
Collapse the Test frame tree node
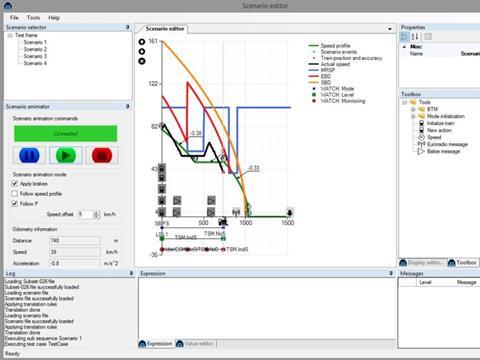click(x=10, y=35)
